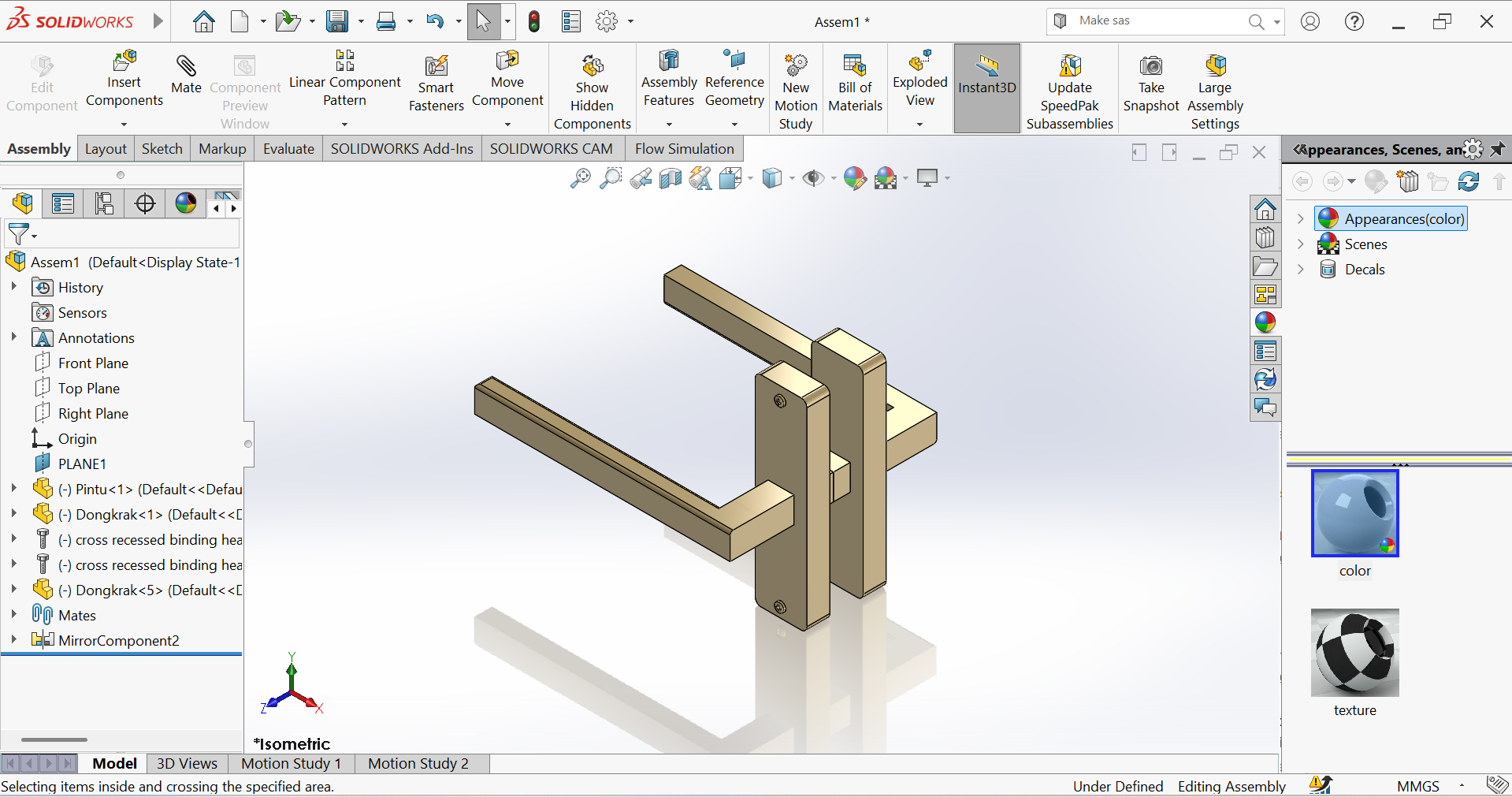The width and height of the screenshot is (1512, 797).
Task: Expand the Scenes library
Action: (1301, 244)
